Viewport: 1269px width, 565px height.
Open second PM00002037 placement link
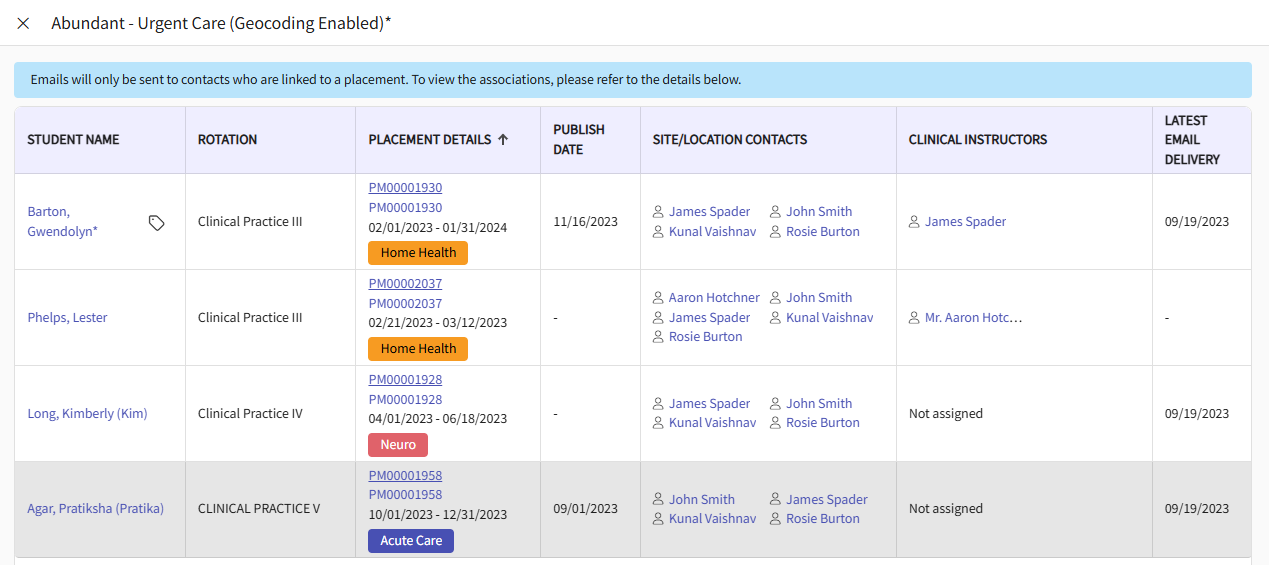(x=405, y=304)
